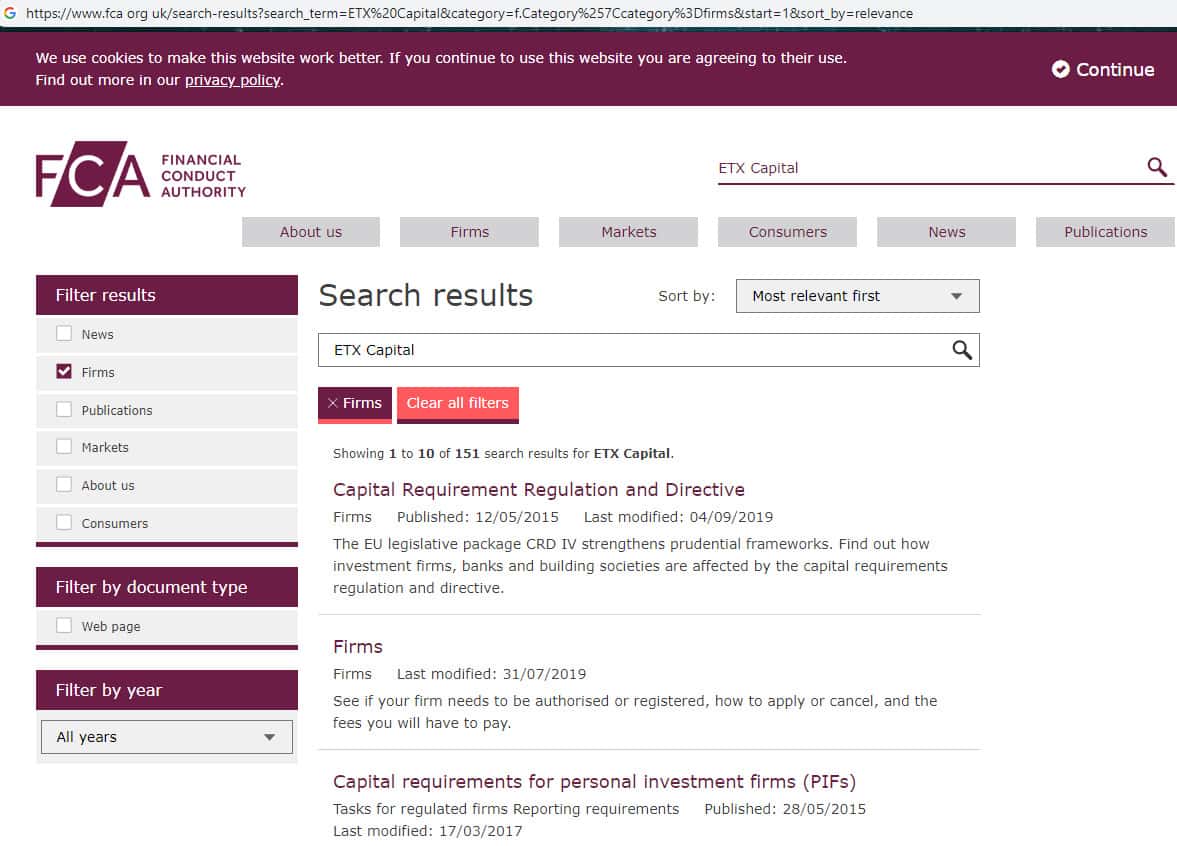The height and width of the screenshot is (846, 1177).
Task: Click the header search magnifier icon
Action: point(1157,167)
